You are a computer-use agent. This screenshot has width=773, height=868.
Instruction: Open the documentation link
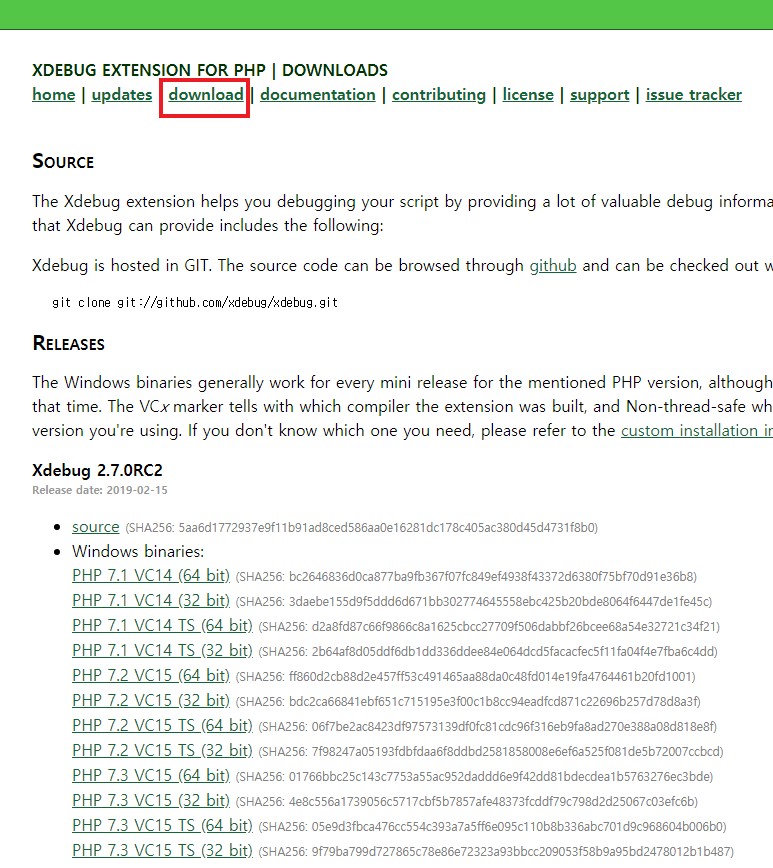pyautogui.click(x=318, y=95)
